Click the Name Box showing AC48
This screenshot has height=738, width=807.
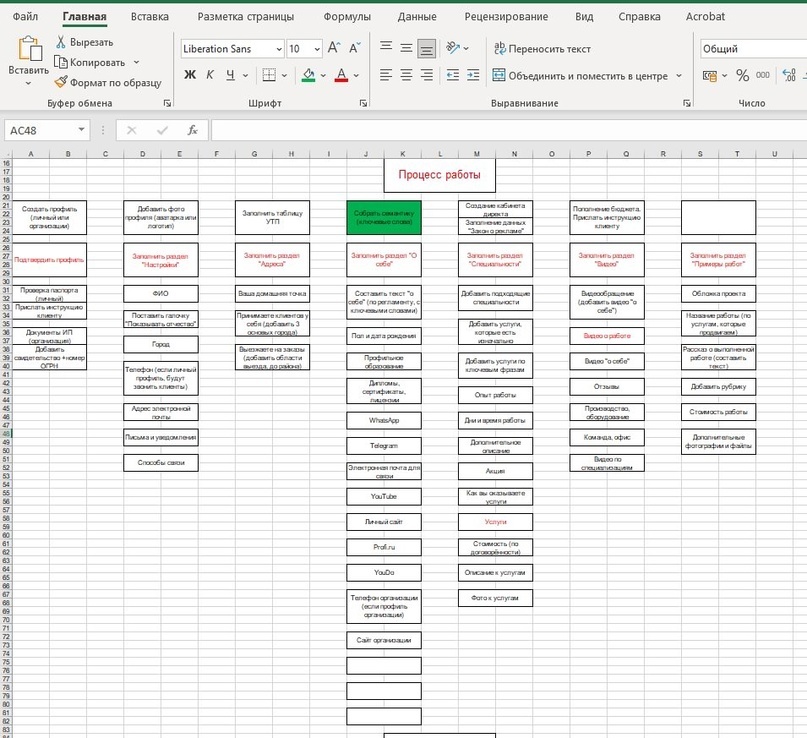tap(40, 130)
